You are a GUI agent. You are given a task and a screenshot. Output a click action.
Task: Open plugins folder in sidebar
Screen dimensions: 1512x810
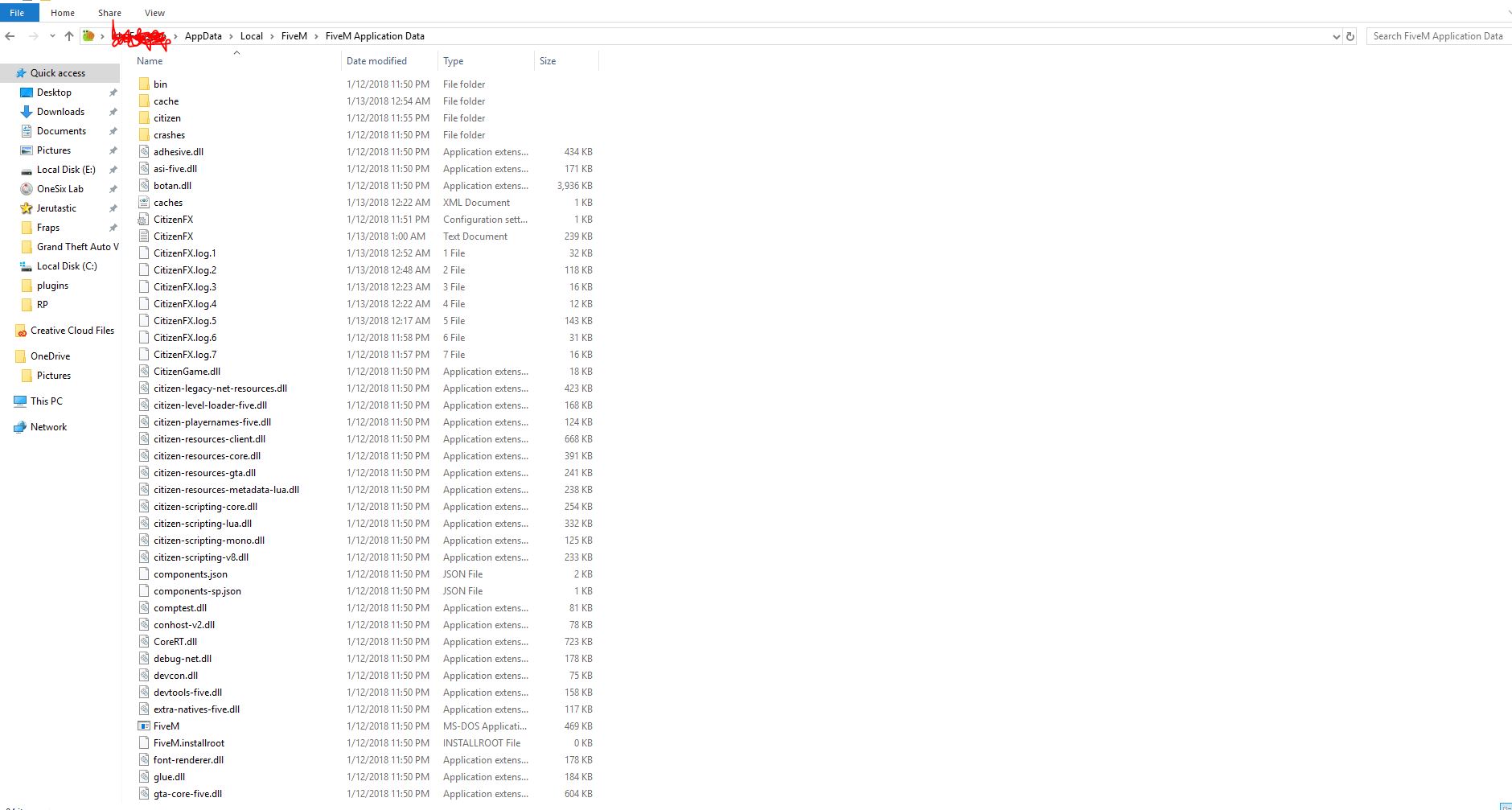click(52, 286)
